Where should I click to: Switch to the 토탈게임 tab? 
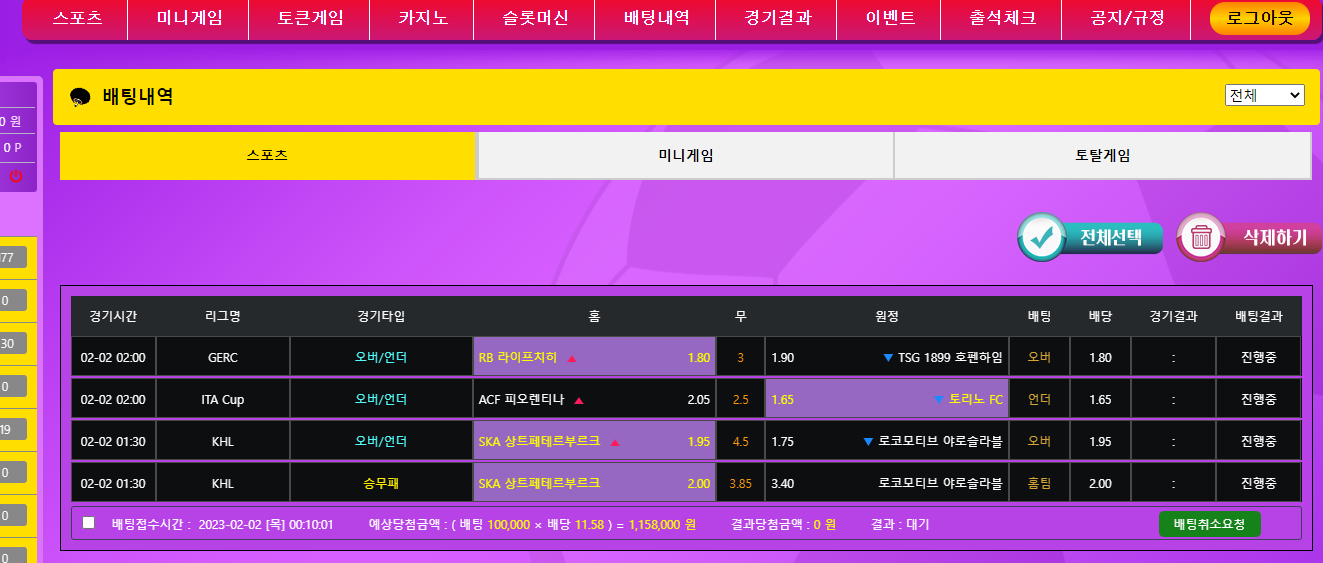click(1102, 156)
